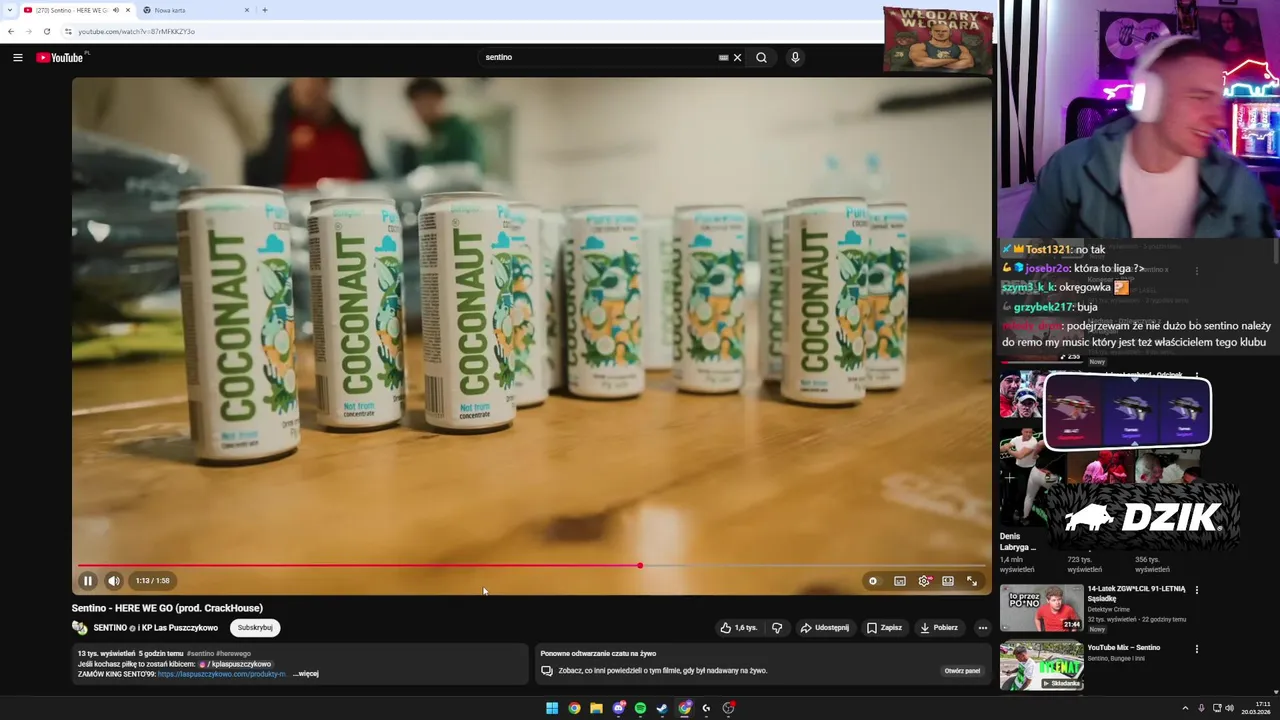1280x720 pixels.
Task: Enter fullscreen mode
Action: click(972, 581)
